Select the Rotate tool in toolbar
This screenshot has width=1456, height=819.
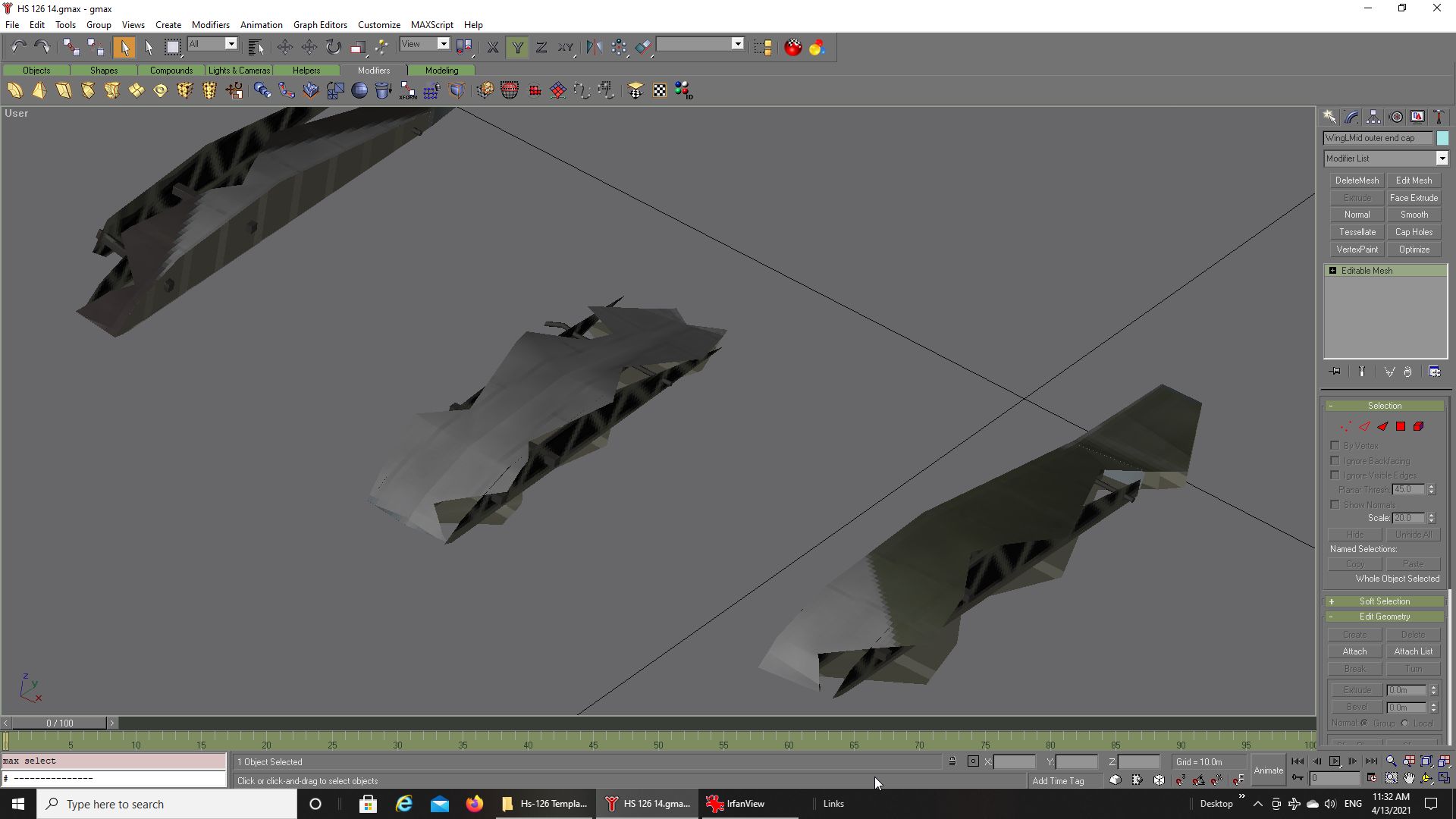[334, 47]
